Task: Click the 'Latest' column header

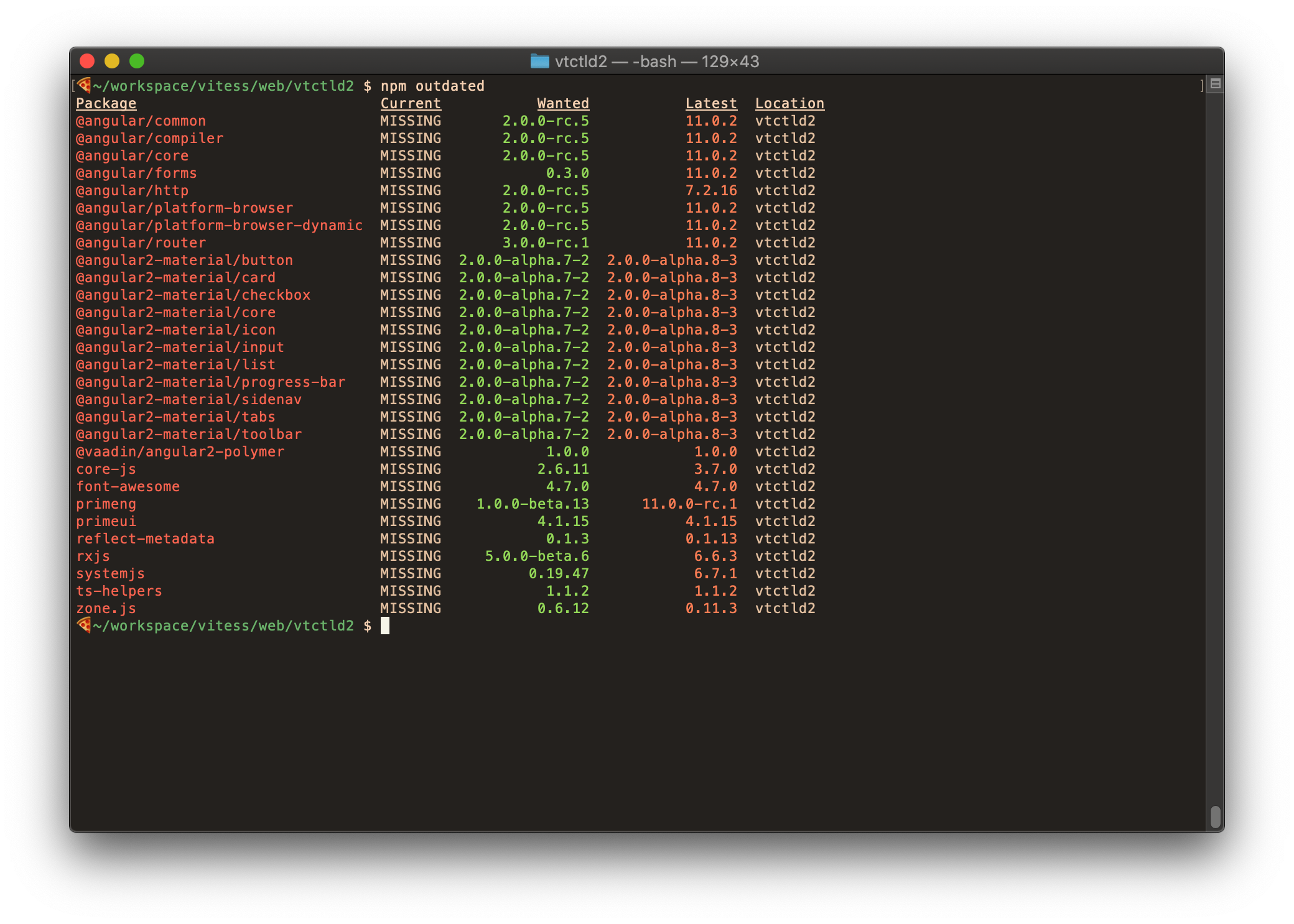Action: 711,103
